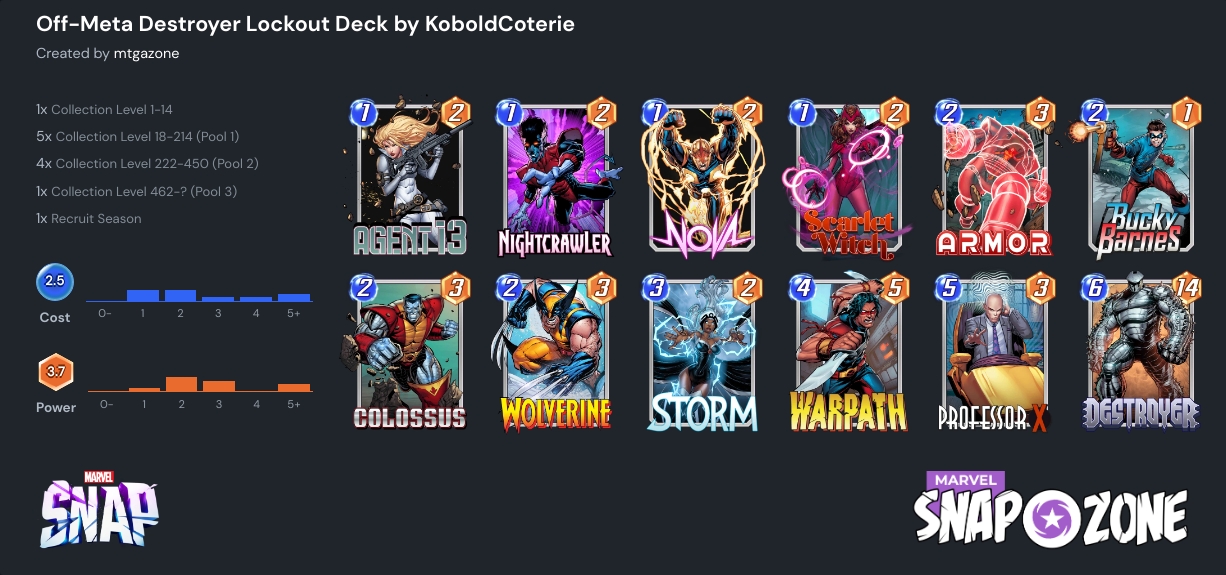
Task: Click the orange 3.7 average power icon
Action: point(55,372)
